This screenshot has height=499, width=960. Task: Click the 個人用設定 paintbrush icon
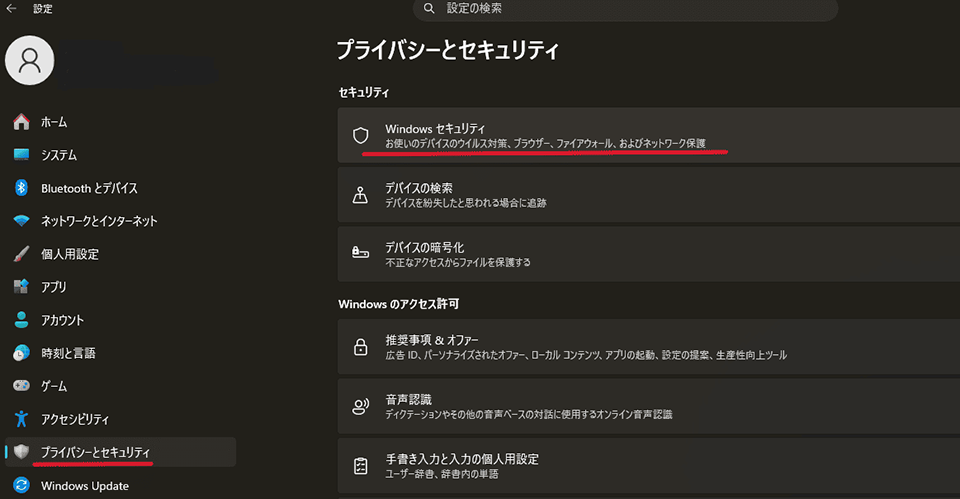pyautogui.click(x=21, y=254)
